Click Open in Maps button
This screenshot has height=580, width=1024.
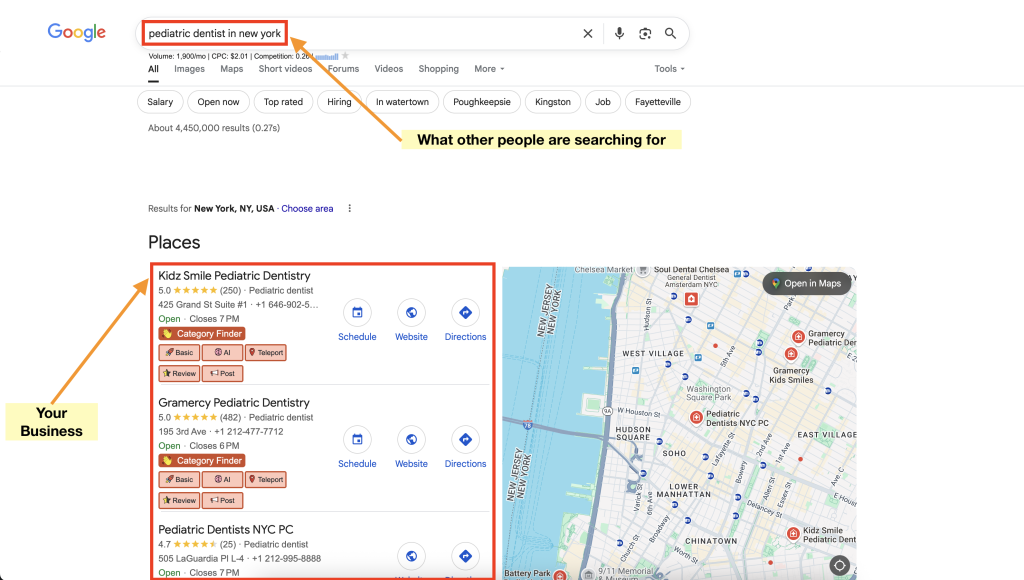pyautogui.click(x=807, y=283)
